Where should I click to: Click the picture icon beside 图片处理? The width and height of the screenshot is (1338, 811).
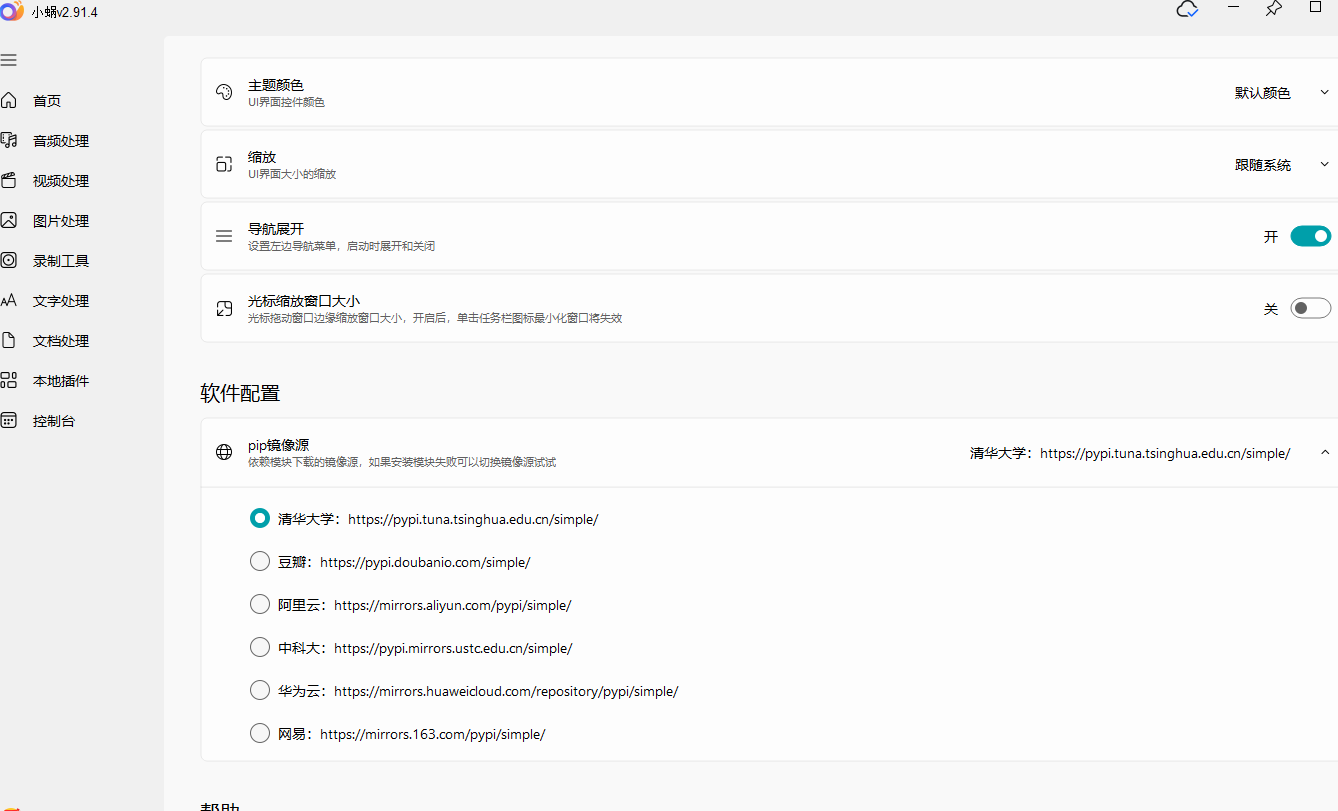(x=9, y=221)
